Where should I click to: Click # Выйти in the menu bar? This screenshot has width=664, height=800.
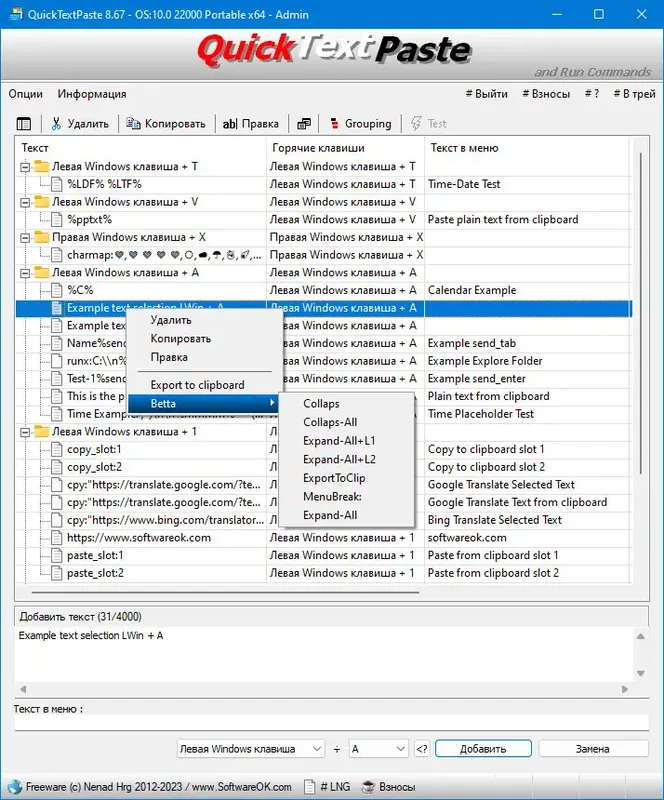[x=486, y=94]
